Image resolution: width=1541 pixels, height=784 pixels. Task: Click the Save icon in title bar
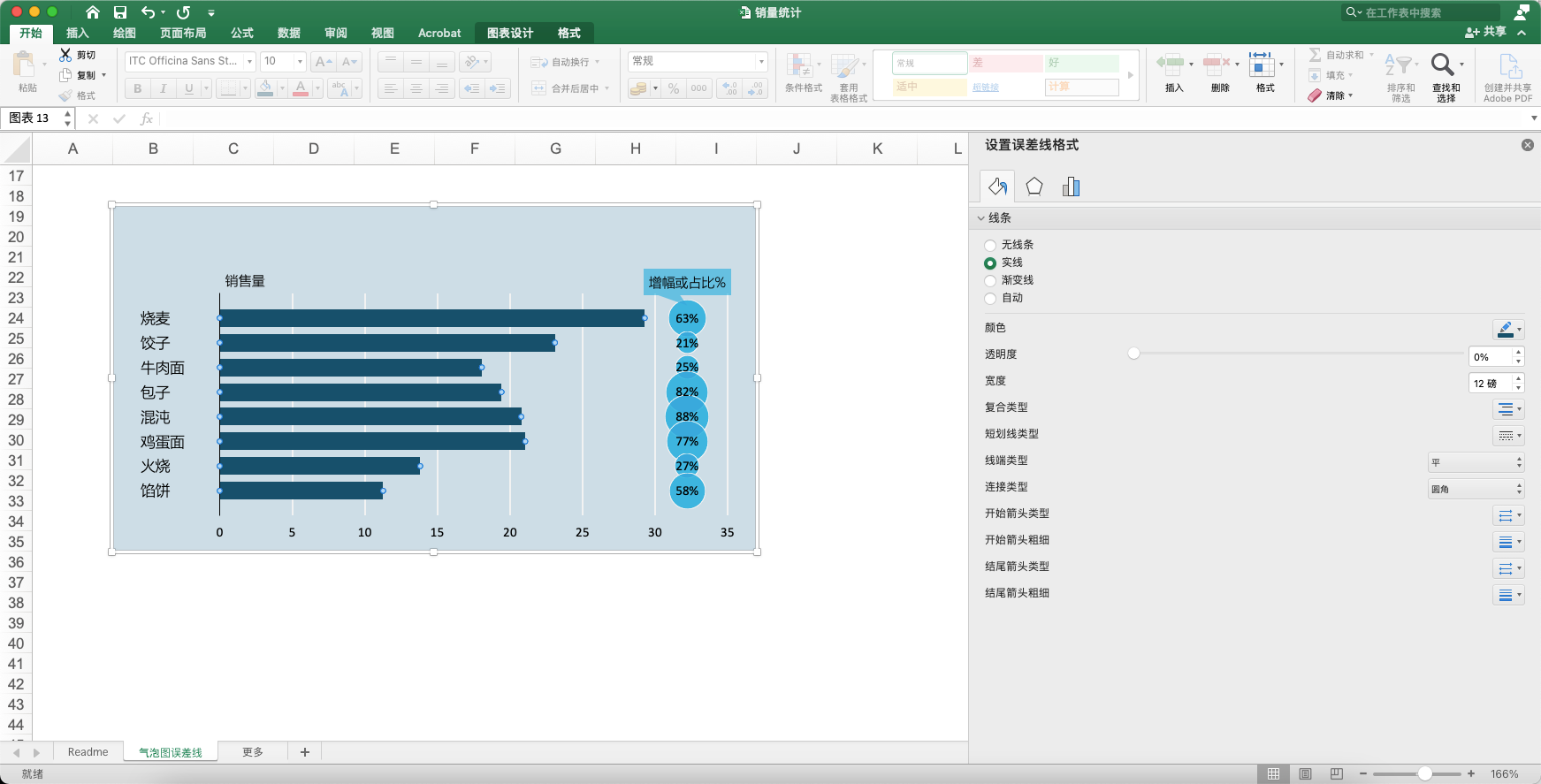point(120,12)
